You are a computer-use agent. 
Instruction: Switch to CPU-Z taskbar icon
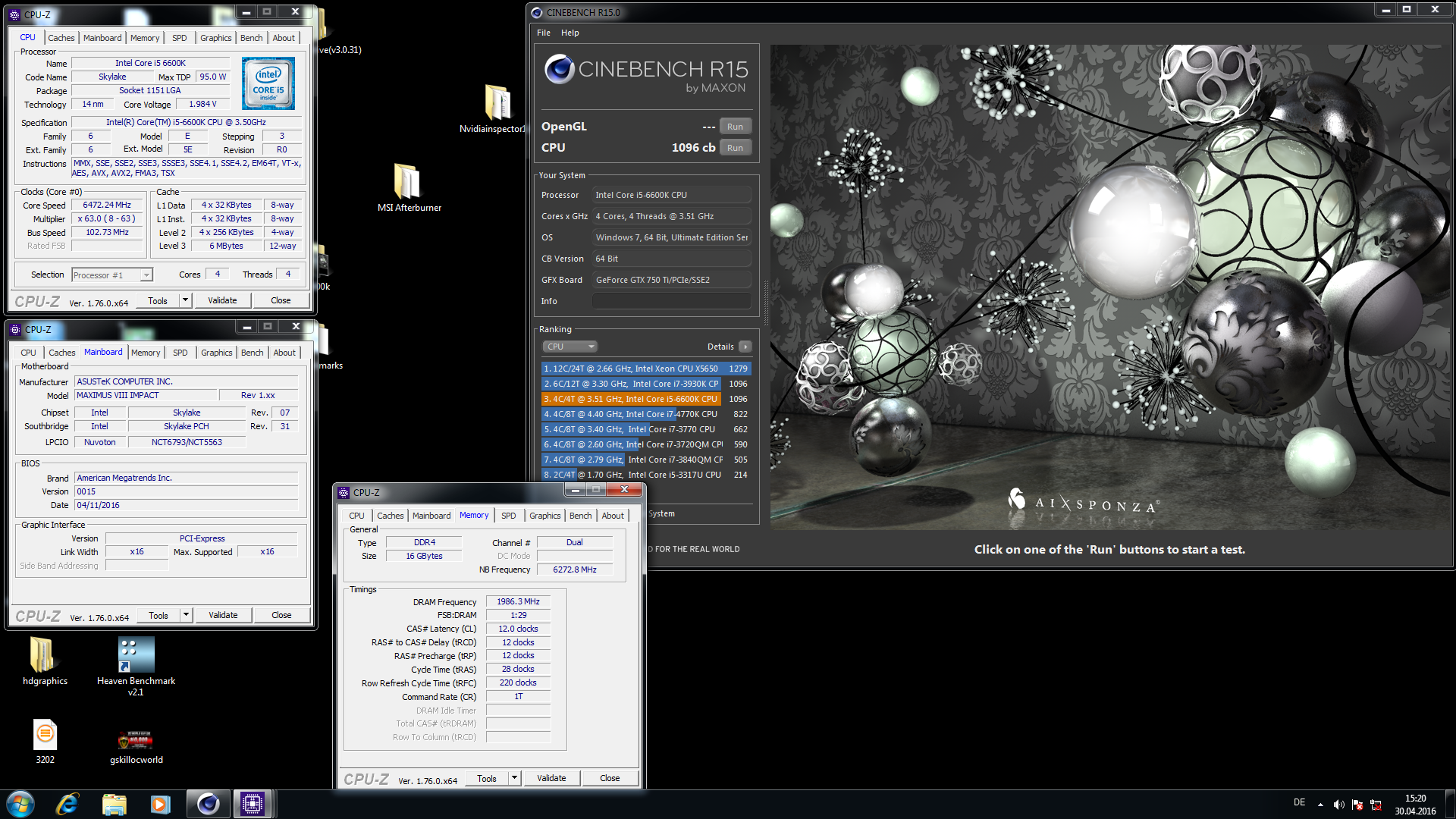click(253, 804)
